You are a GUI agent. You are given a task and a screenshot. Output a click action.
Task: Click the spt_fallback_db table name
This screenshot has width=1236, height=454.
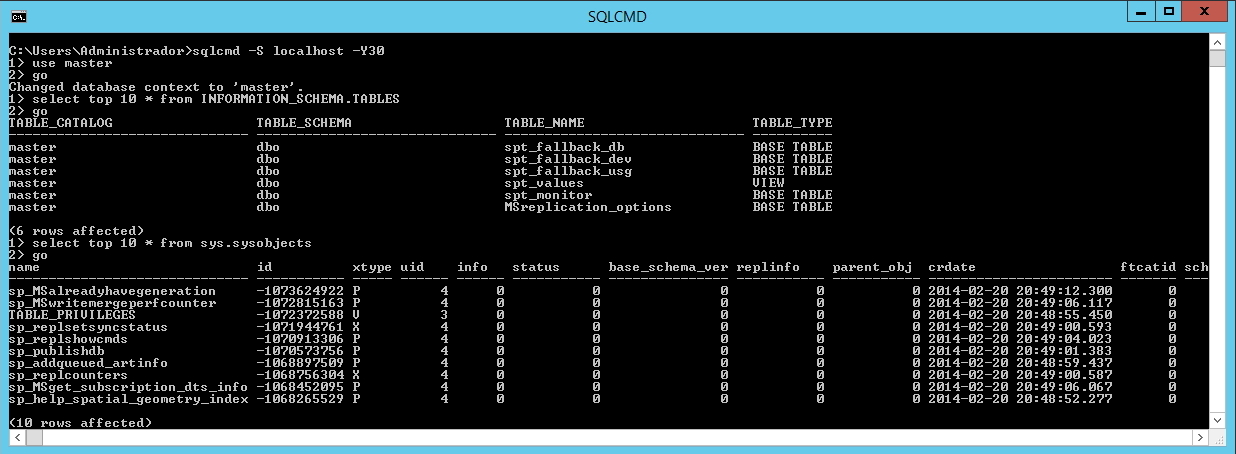(x=565, y=147)
